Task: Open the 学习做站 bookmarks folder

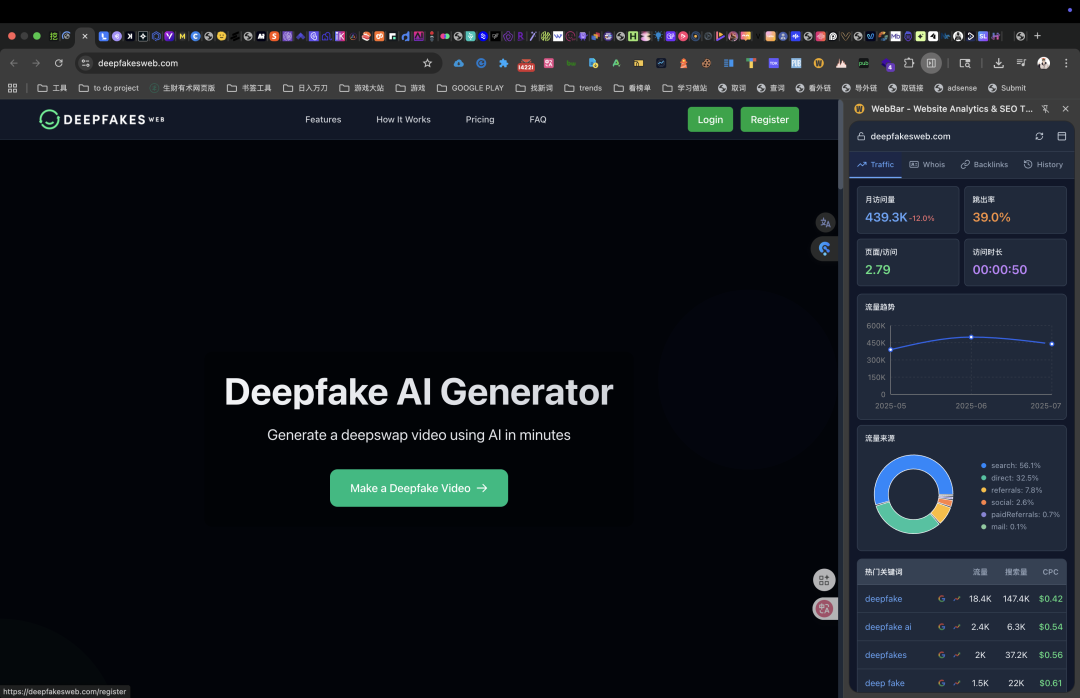Action: 685,88
